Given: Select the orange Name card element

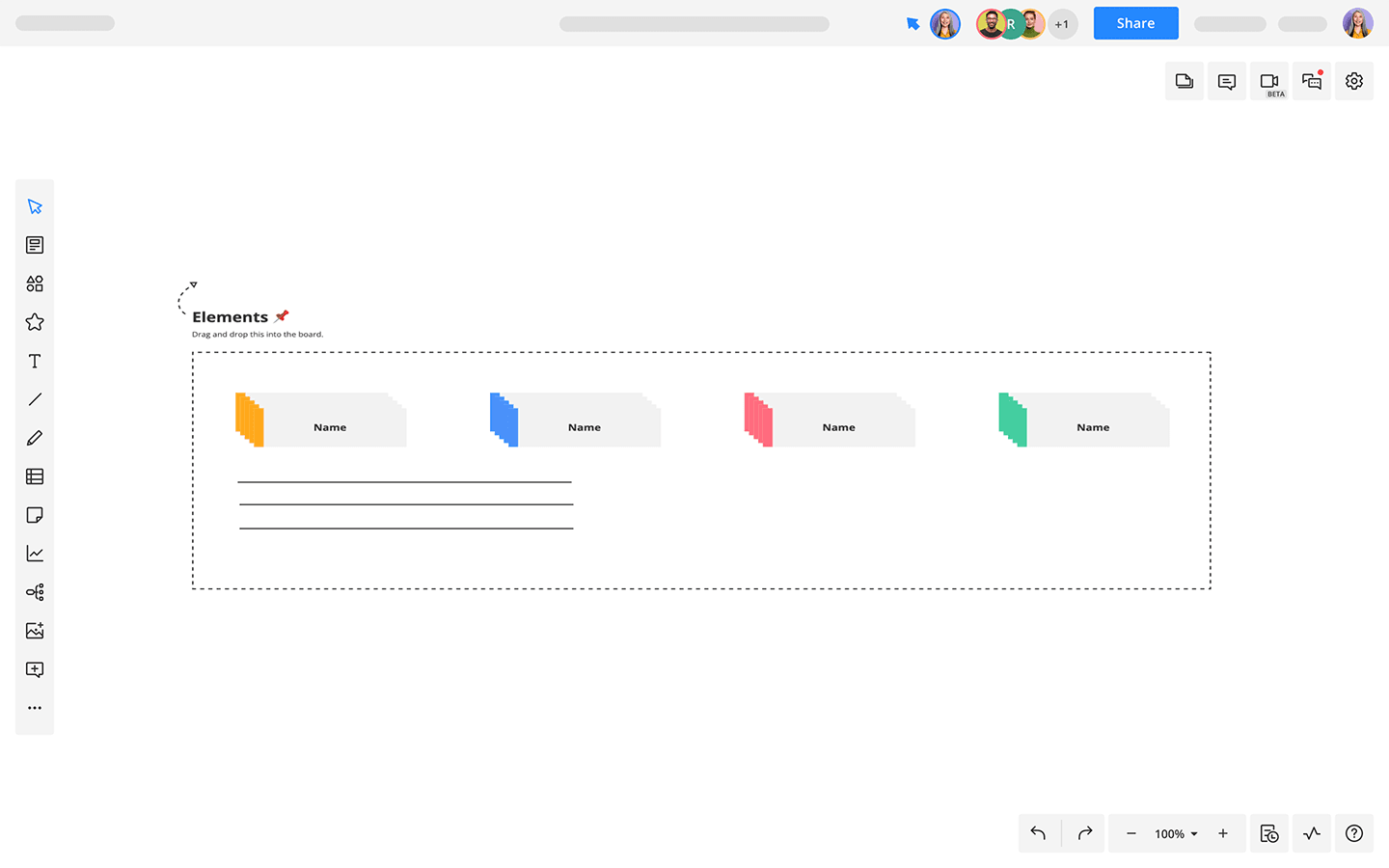Looking at the screenshot, I should tap(321, 420).
